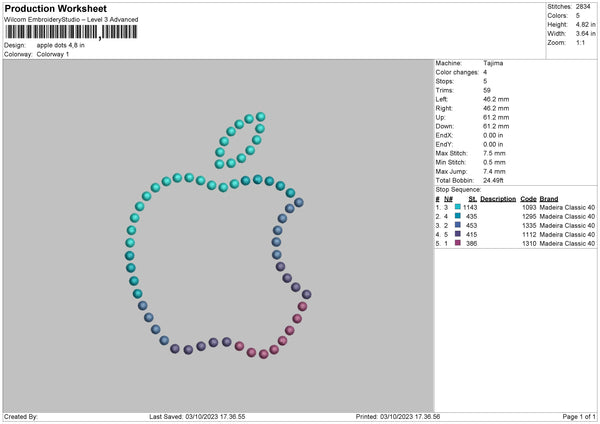Screen dimensions: 600x424
Task: Click the Height value 4.82 in
Action: 585,24
